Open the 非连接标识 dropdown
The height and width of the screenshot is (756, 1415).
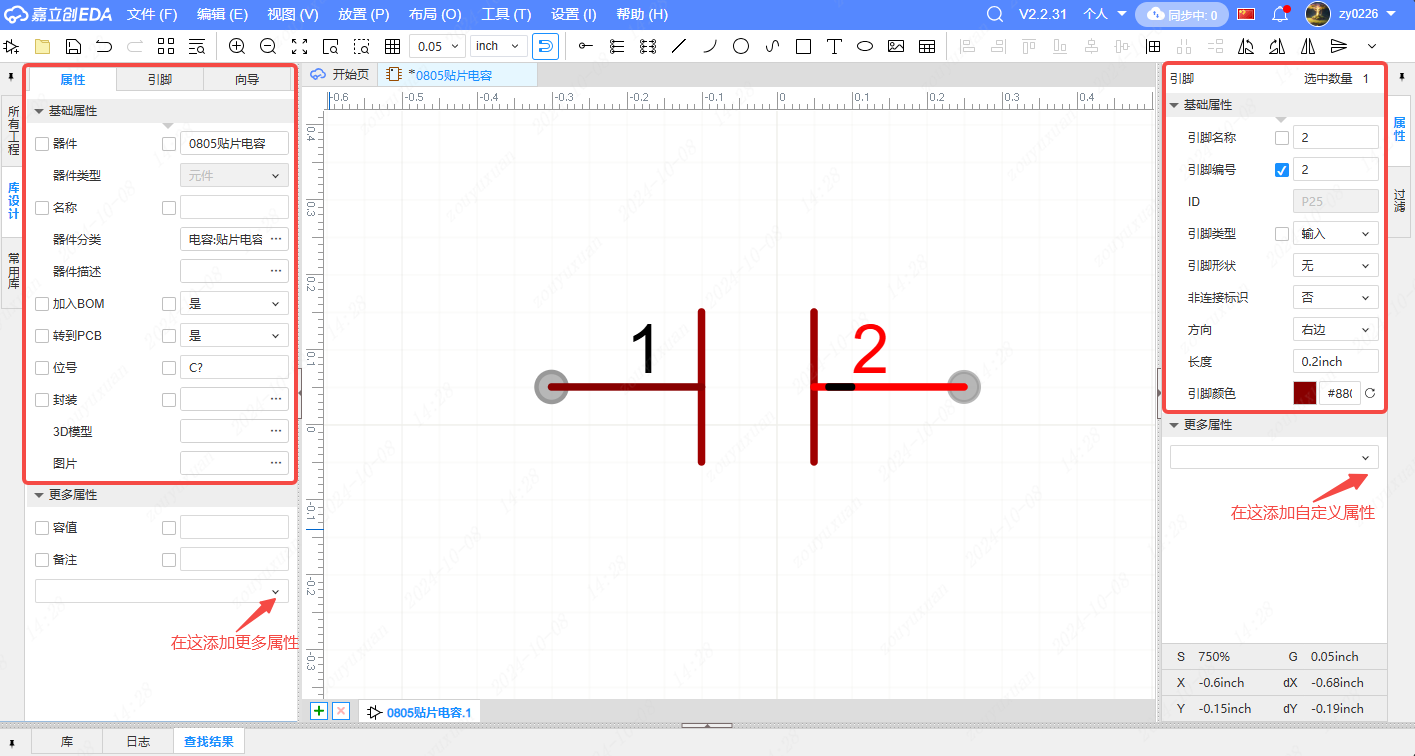[1335, 298]
